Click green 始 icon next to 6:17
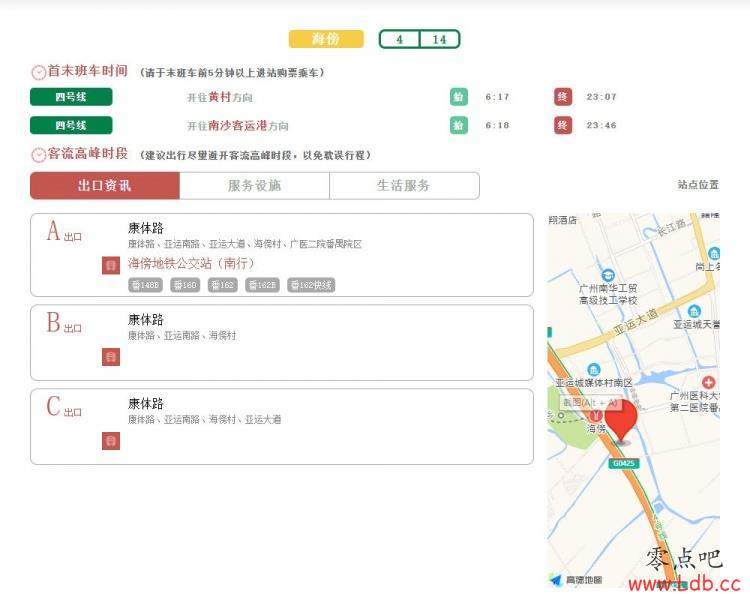 coord(459,97)
